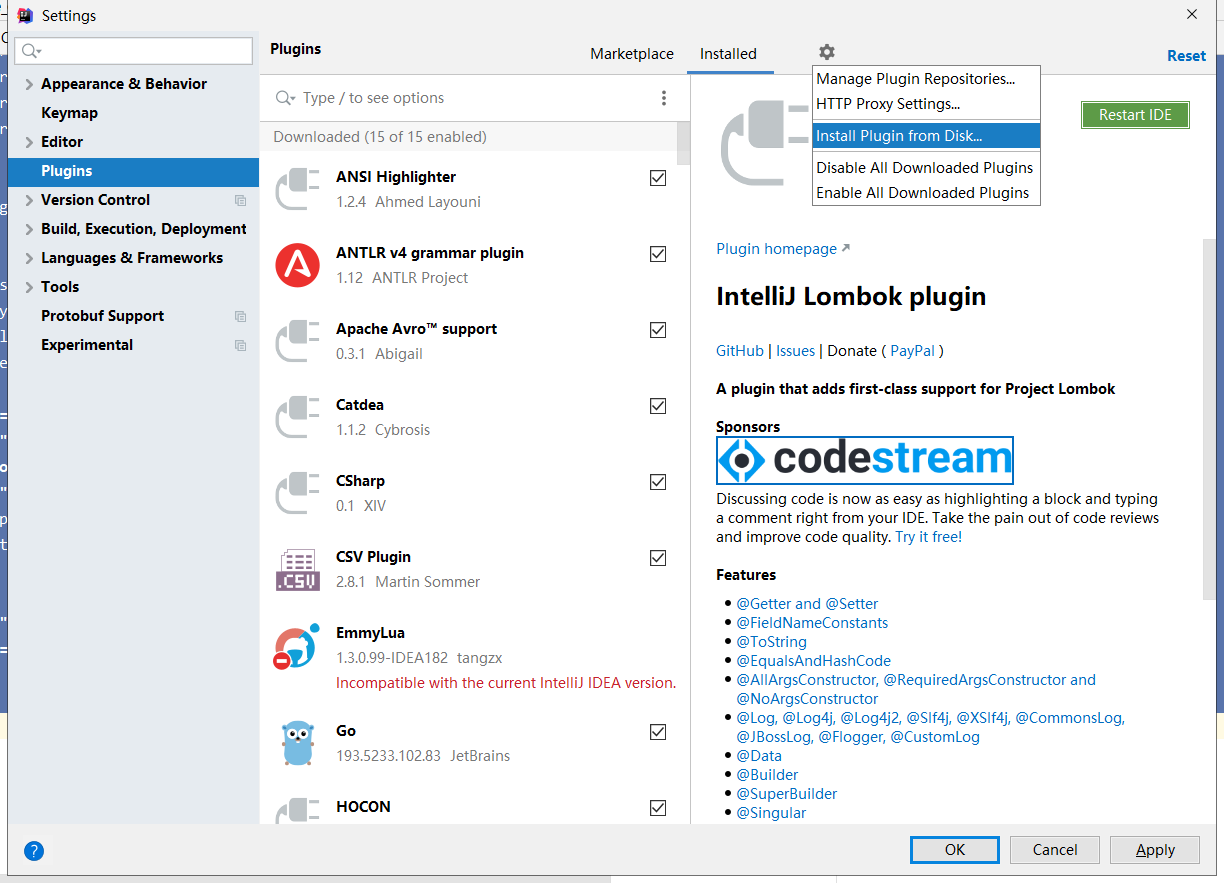Expand the Version Control node
The height and width of the screenshot is (883, 1224).
pos(29,200)
